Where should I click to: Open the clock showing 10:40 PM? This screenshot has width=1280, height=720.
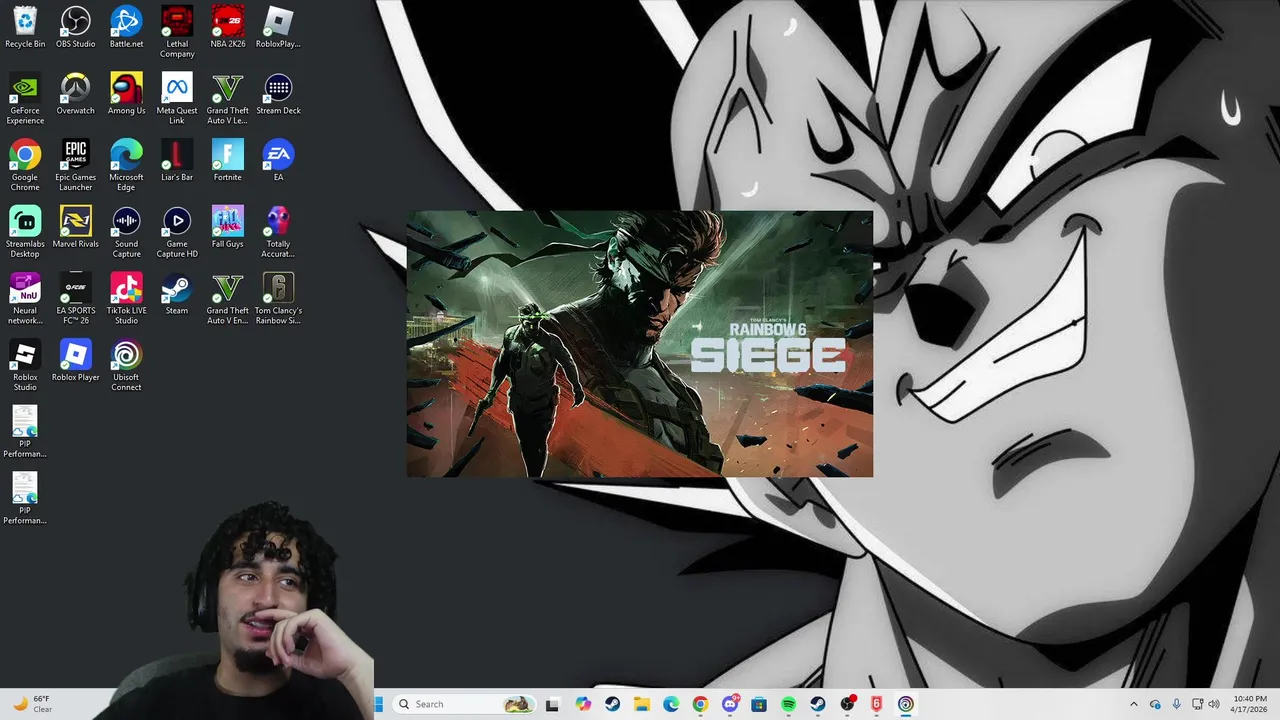1250,704
